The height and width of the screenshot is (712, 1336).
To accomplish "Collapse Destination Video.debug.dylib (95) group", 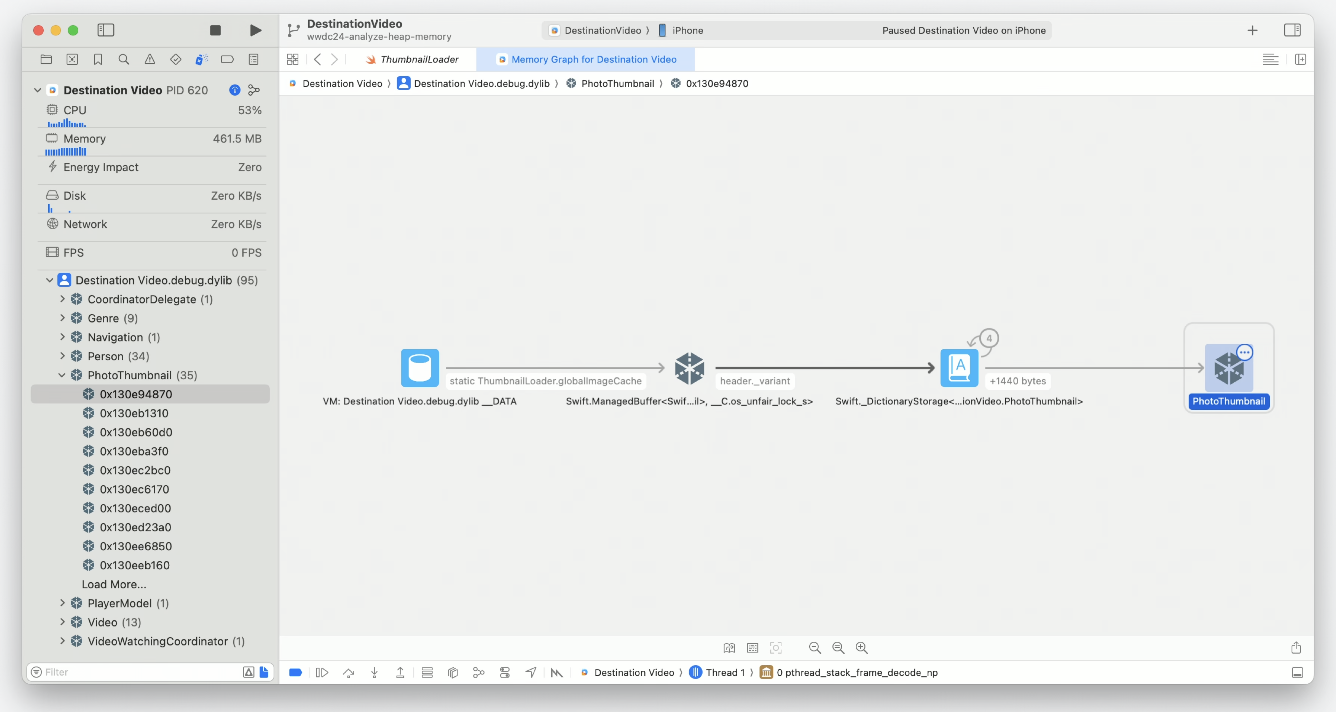I will (50, 280).
